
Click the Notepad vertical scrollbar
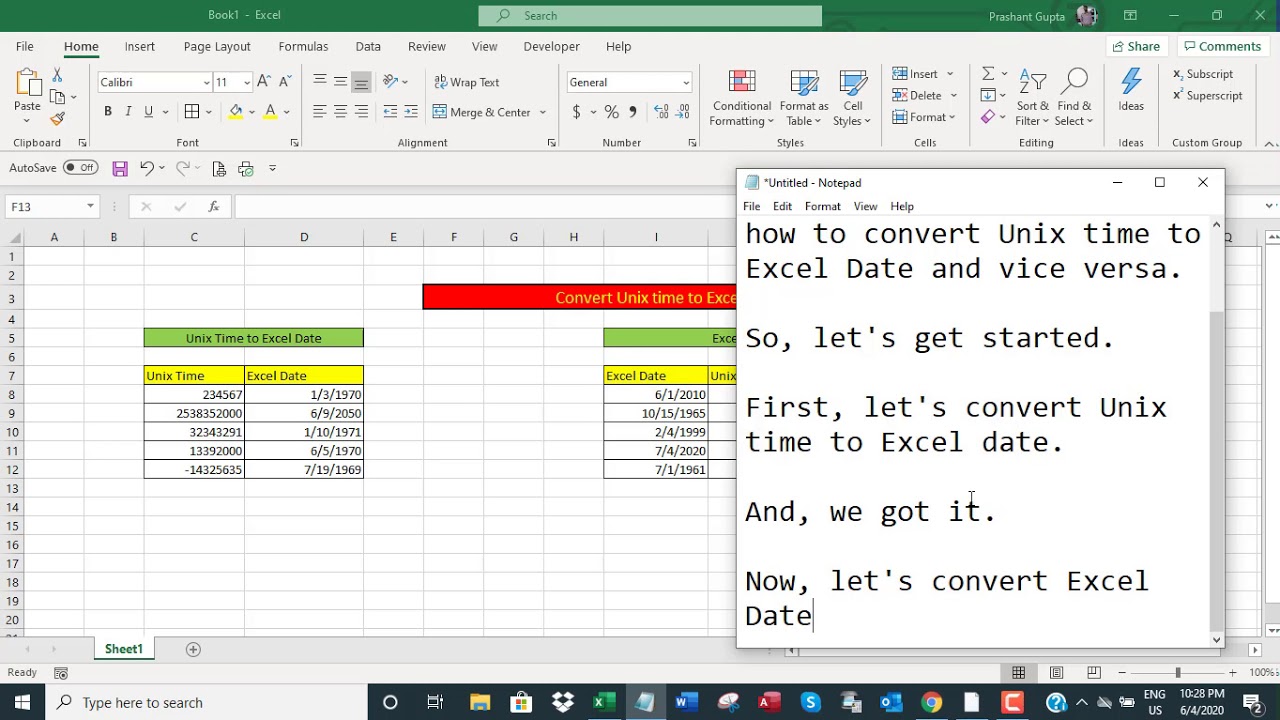click(x=1216, y=432)
